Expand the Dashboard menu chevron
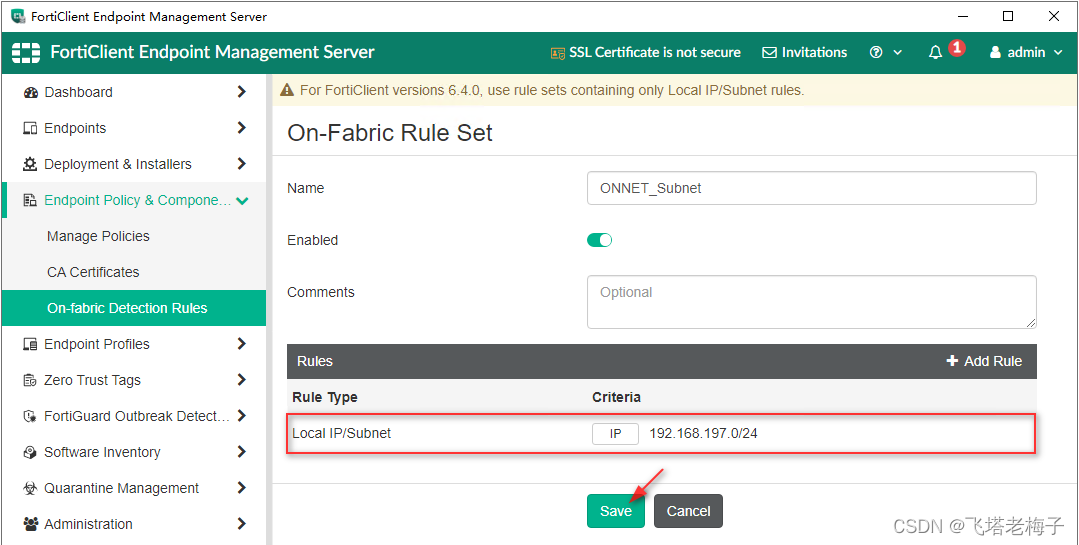The height and width of the screenshot is (545, 1079). pyautogui.click(x=242, y=92)
